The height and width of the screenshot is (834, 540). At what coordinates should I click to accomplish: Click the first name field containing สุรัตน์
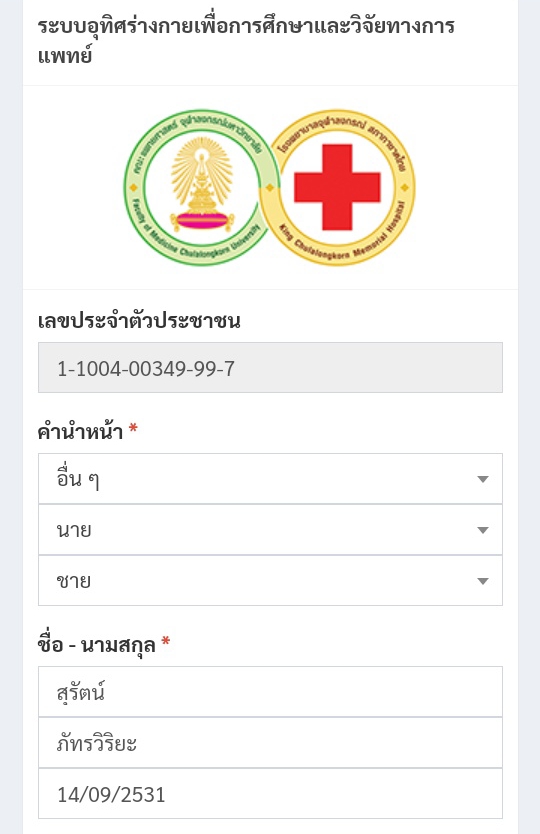coord(270,691)
